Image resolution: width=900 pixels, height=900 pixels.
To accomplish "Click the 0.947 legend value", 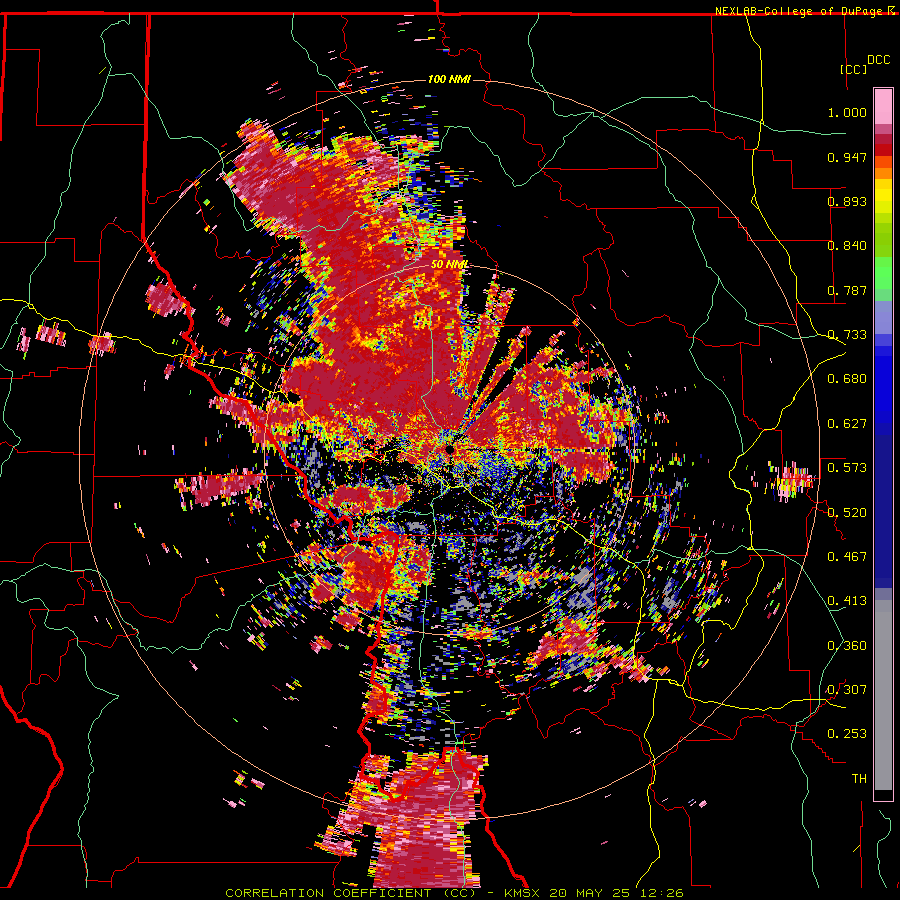I will click(x=847, y=157).
